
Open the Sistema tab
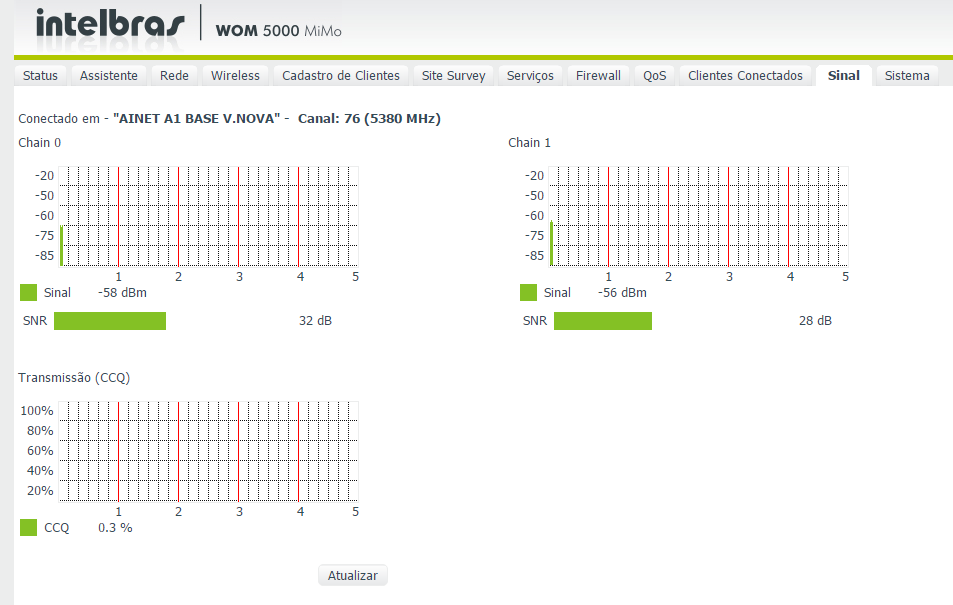(x=907, y=75)
